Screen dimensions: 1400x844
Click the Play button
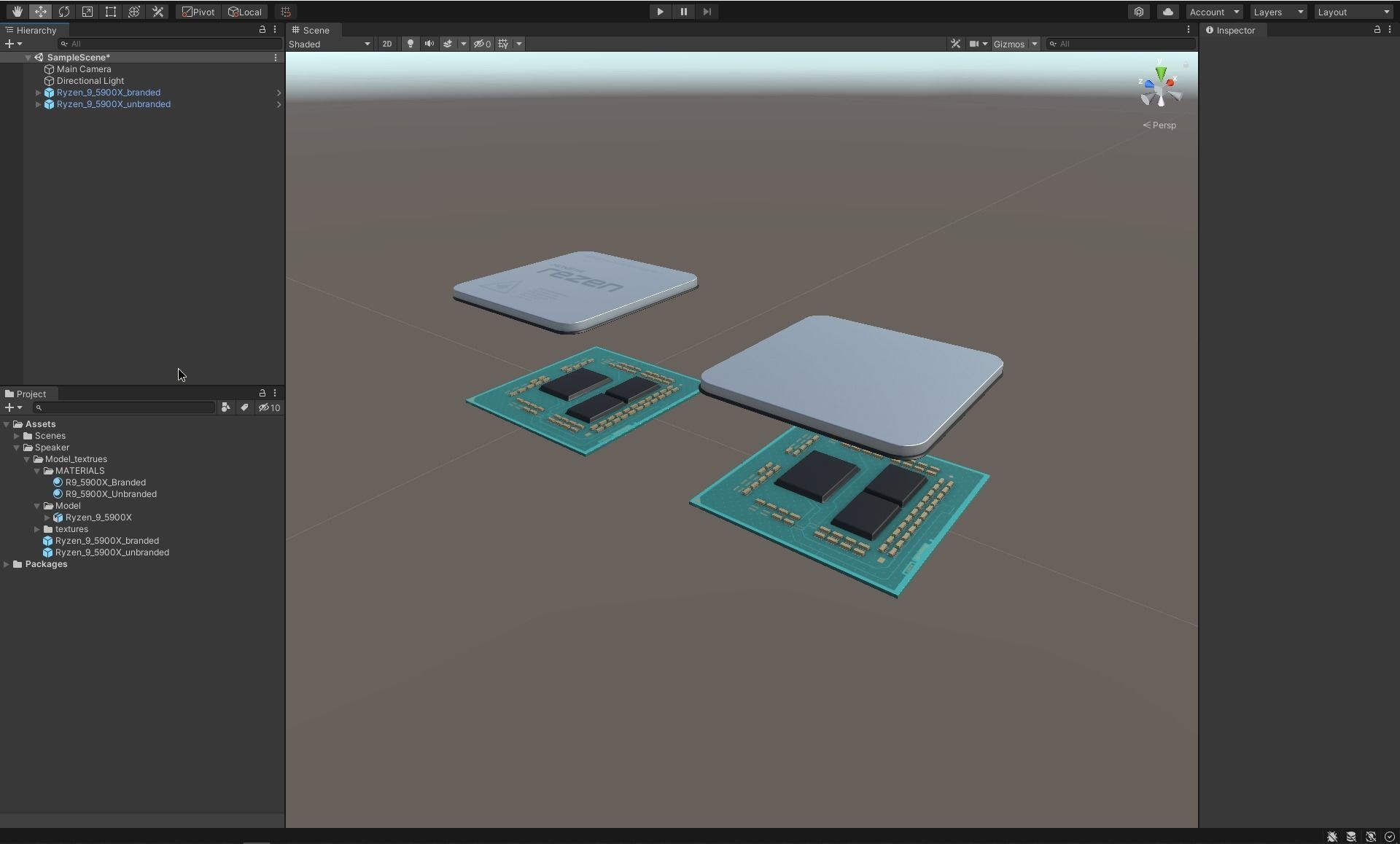coord(660,12)
